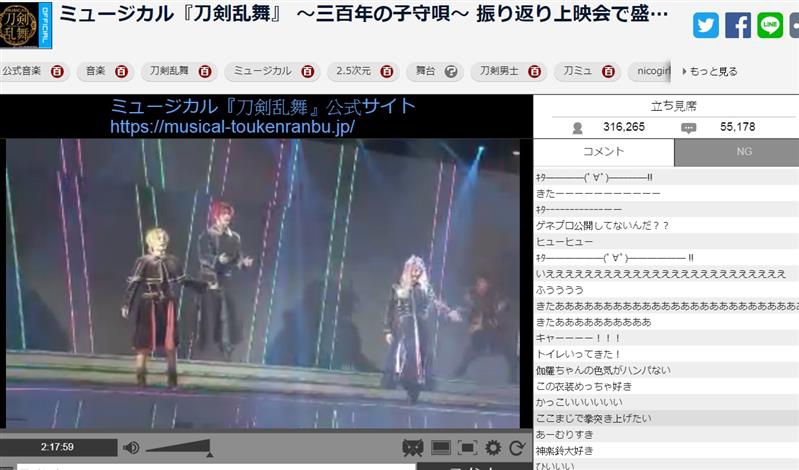This screenshot has width=799, height=470.
Task: Open dictionary icon beside 刀ミュ tag
Action: 608,71
